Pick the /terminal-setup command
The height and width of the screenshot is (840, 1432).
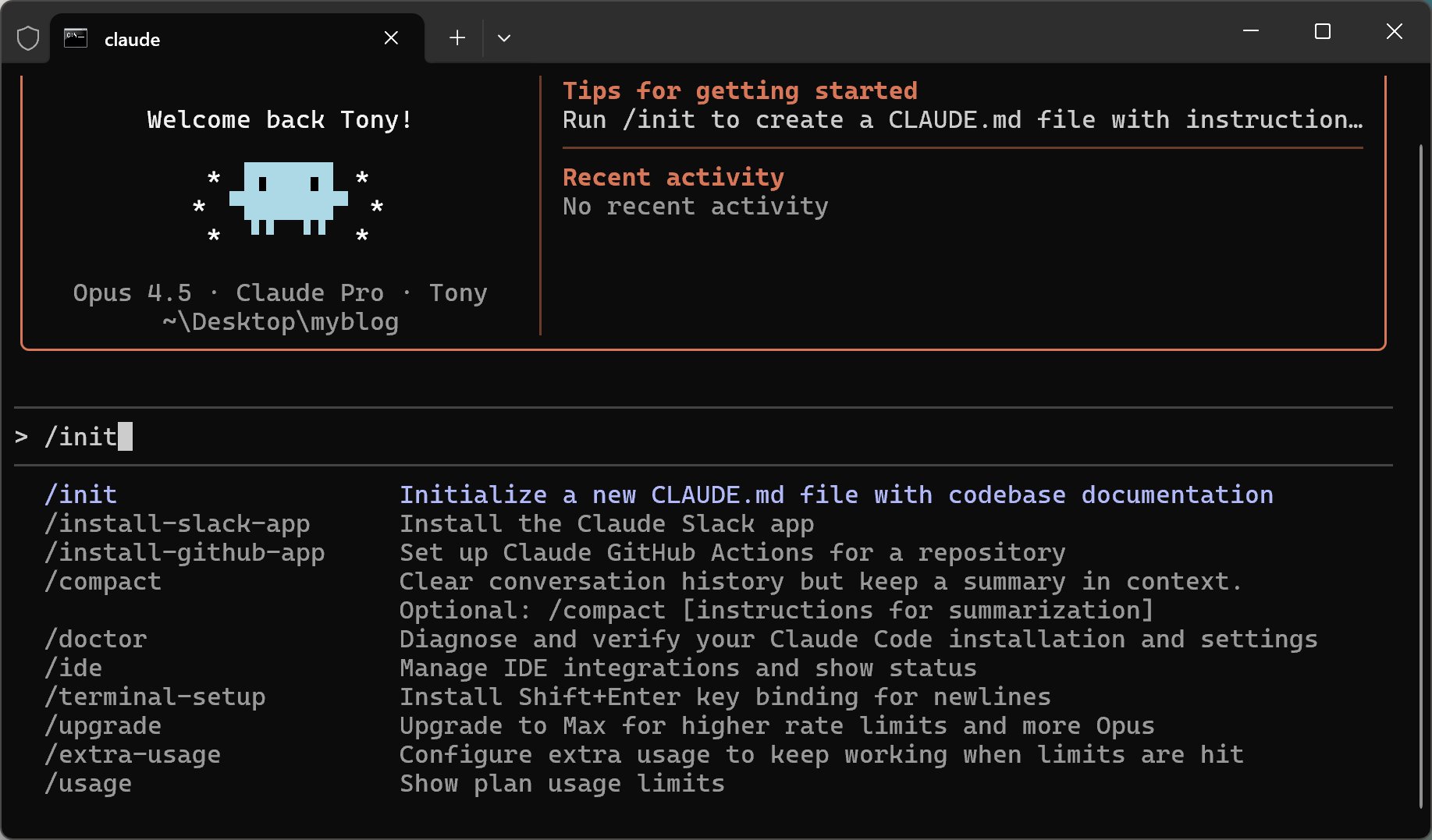point(155,696)
